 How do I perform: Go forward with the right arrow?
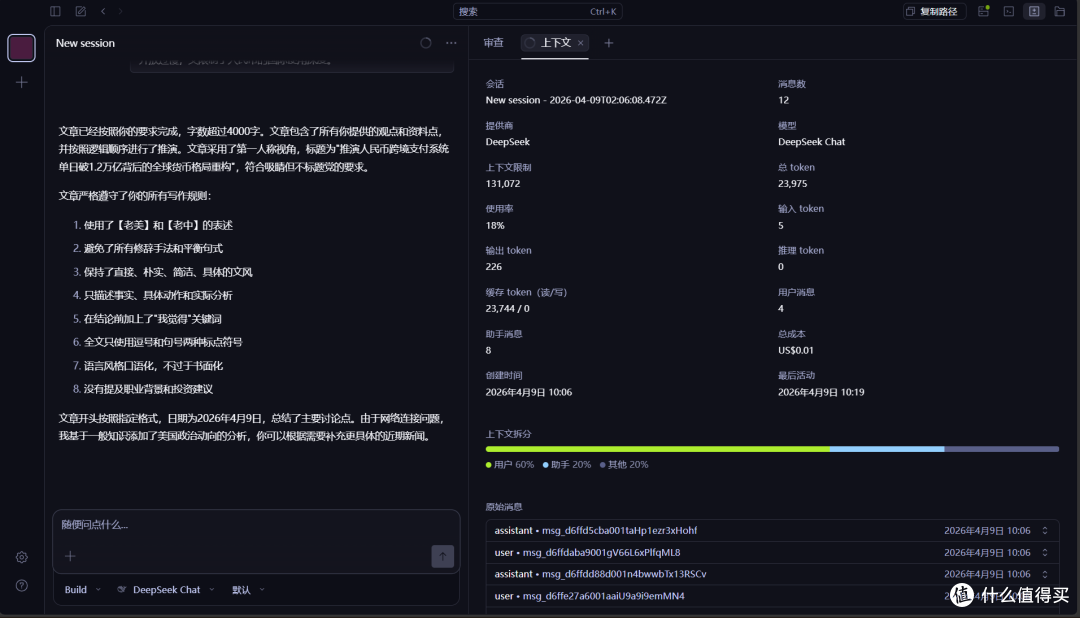pos(121,11)
